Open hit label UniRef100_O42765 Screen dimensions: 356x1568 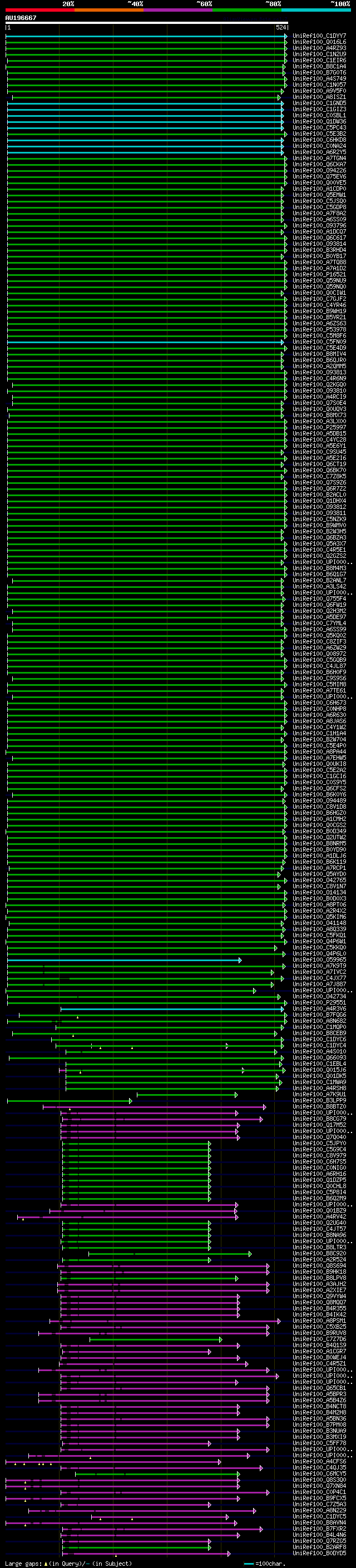319,881
